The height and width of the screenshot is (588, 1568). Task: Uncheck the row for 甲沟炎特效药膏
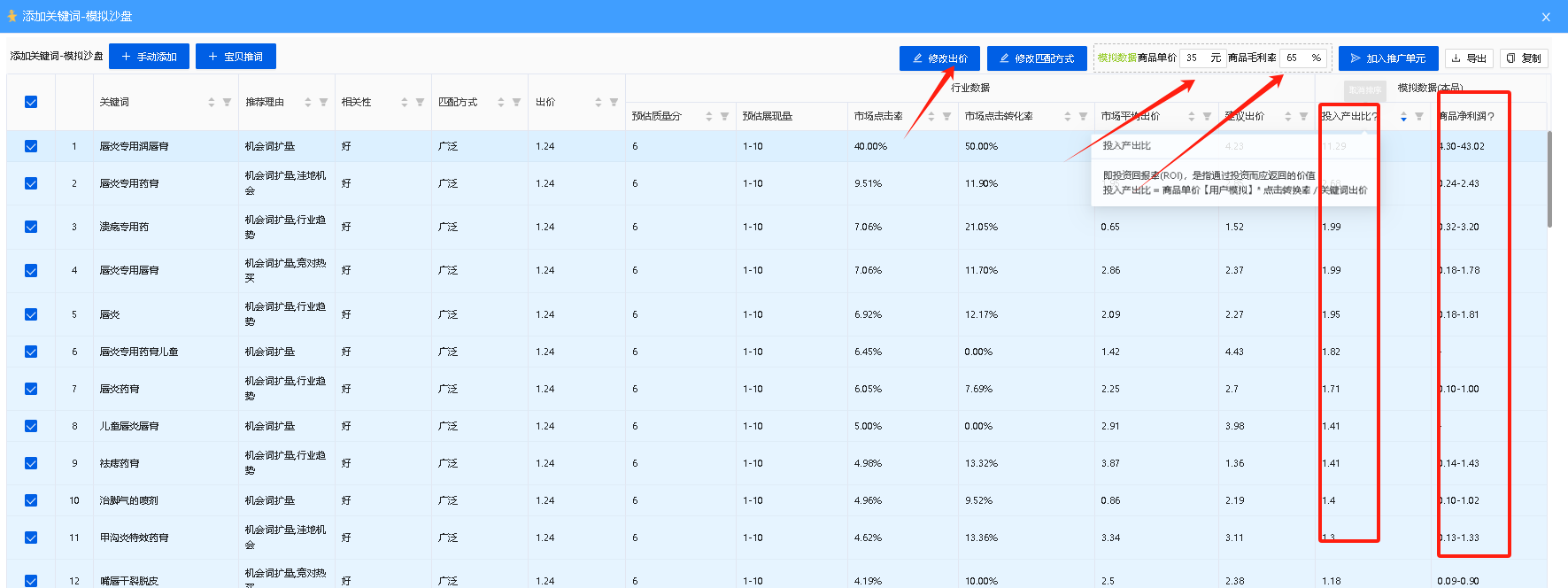click(31, 538)
